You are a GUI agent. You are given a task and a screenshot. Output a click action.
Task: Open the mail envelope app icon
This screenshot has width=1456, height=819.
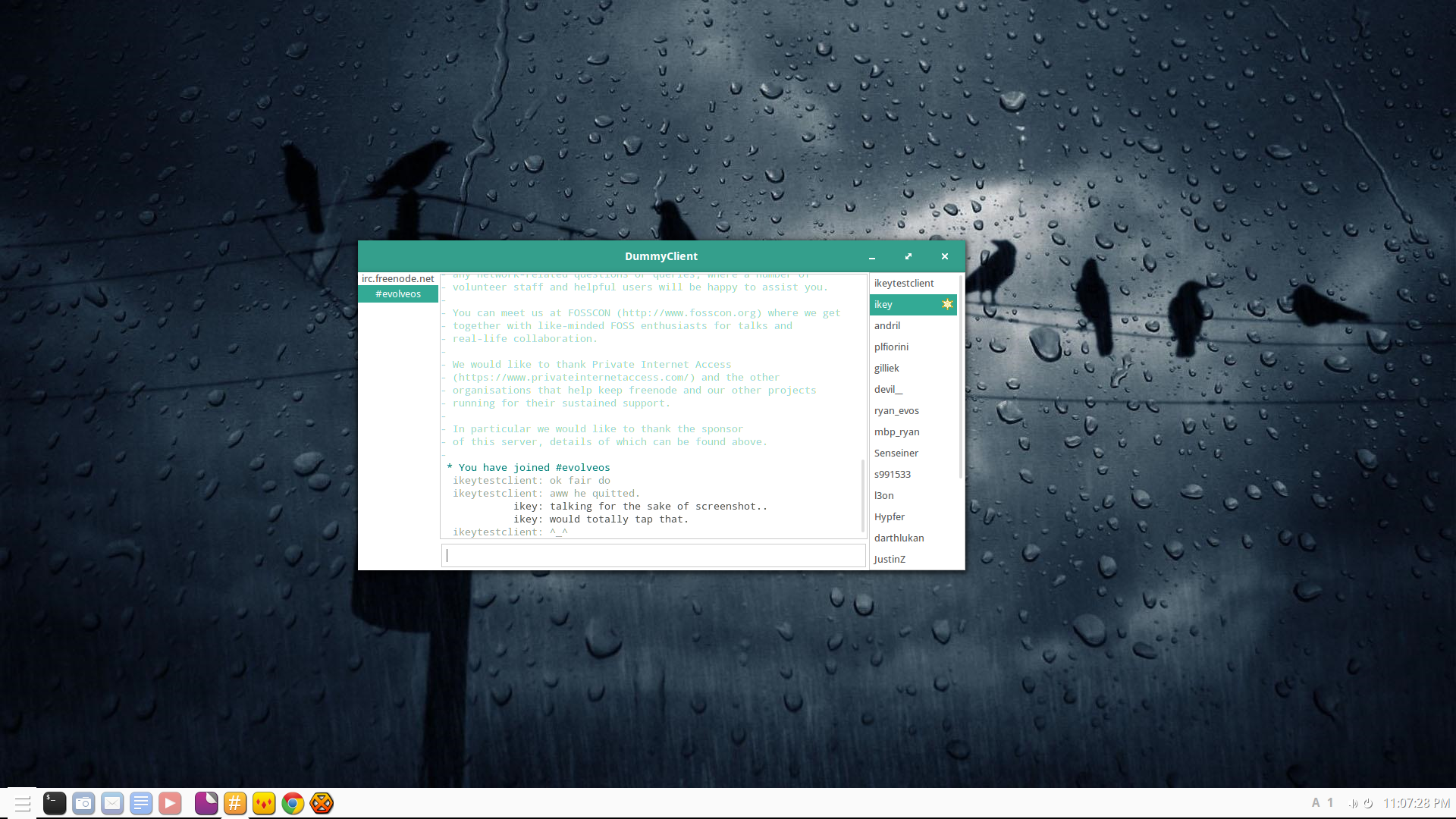pyautogui.click(x=112, y=803)
